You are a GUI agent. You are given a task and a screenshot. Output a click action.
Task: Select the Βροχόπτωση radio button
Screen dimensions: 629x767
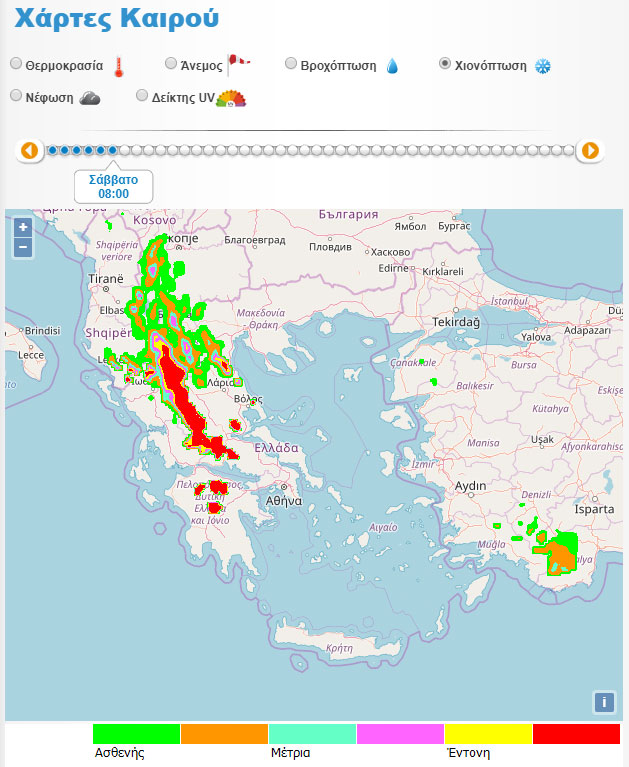click(x=291, y=64)
